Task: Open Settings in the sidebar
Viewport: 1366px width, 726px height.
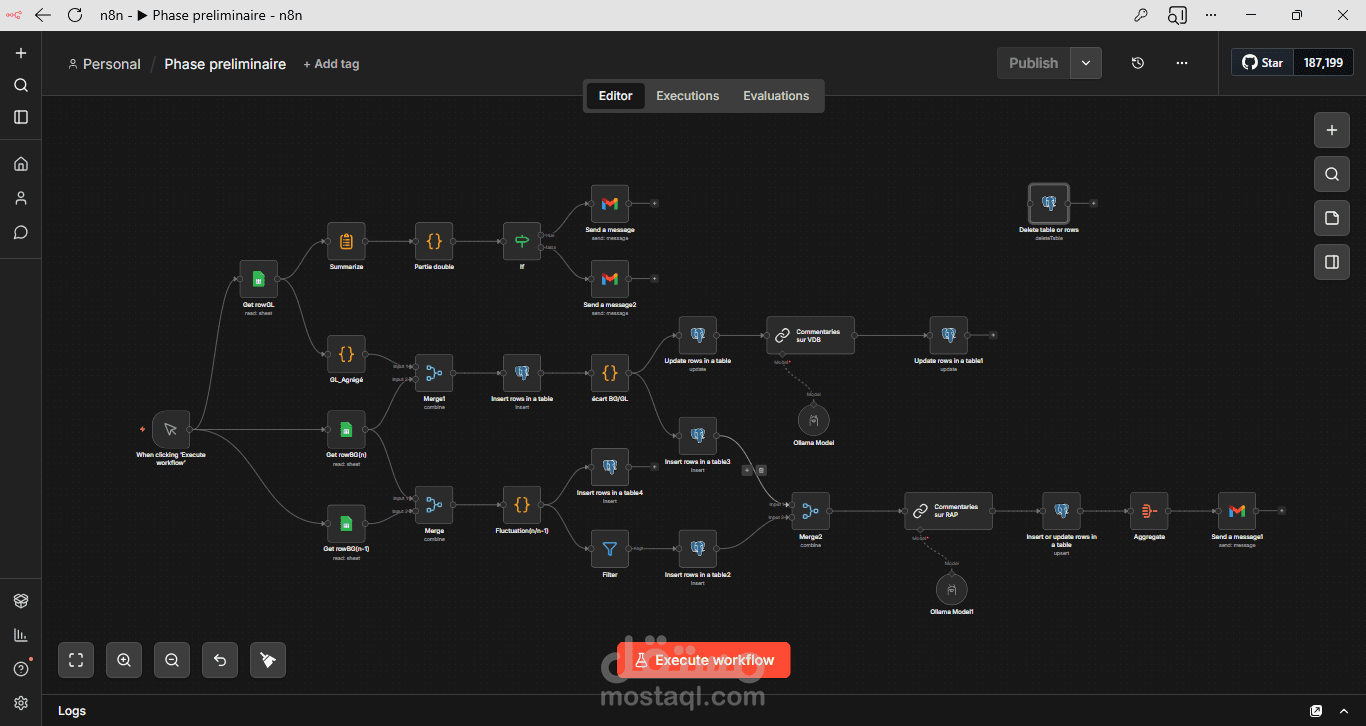Action: click(21, 703)
